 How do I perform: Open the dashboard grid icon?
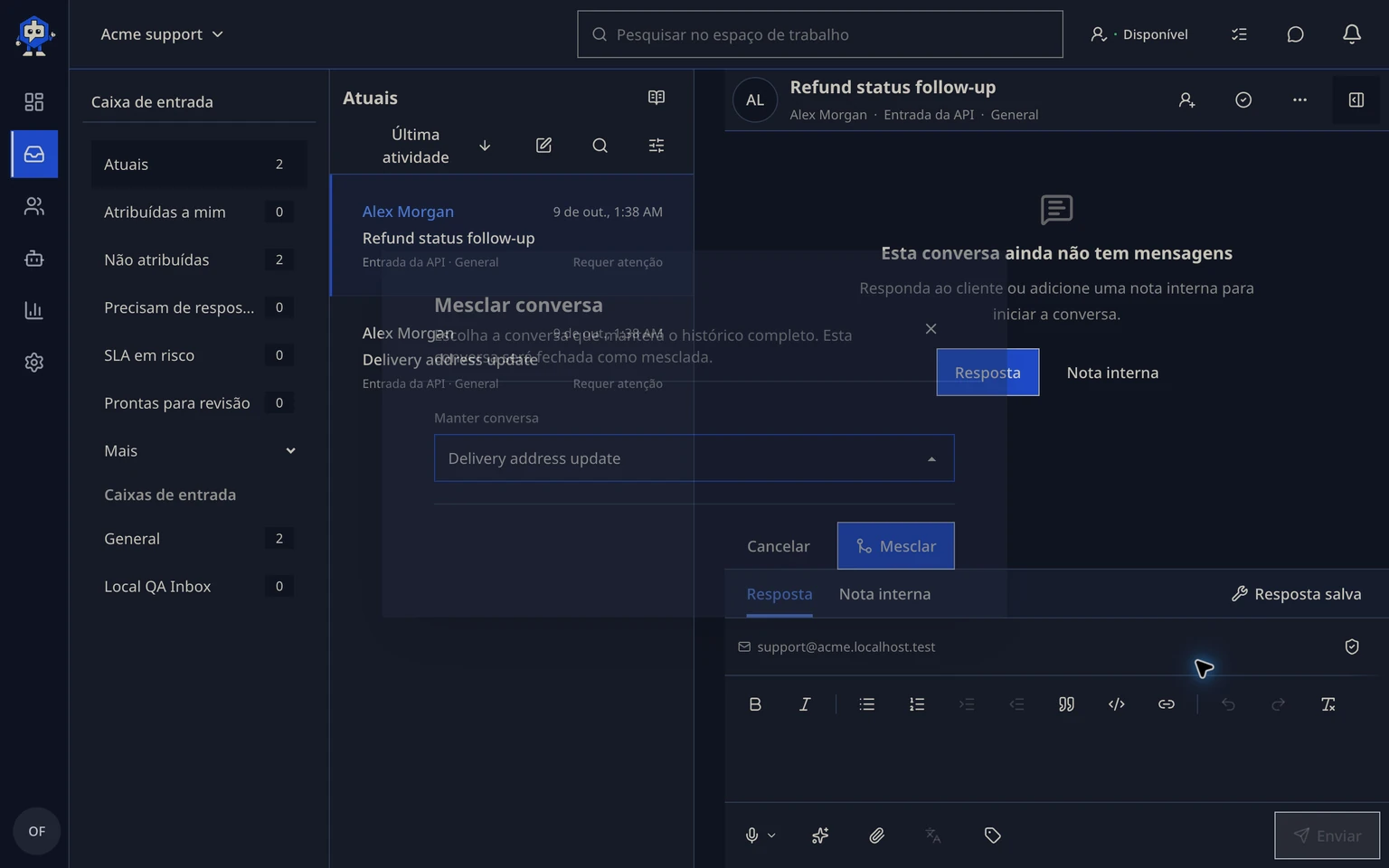coord(34,102)
